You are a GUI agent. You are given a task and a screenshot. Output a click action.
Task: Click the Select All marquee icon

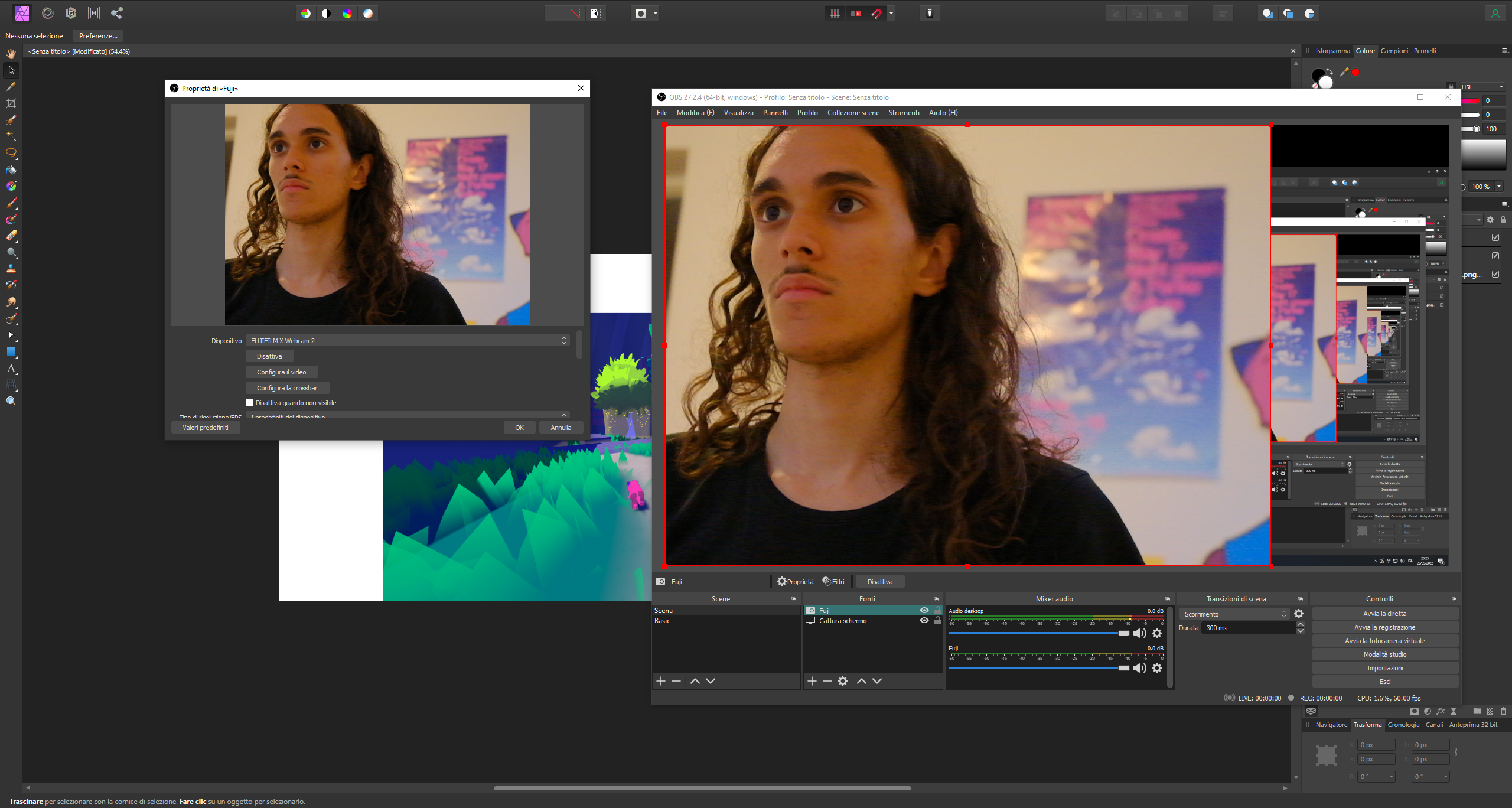[555, 14]
